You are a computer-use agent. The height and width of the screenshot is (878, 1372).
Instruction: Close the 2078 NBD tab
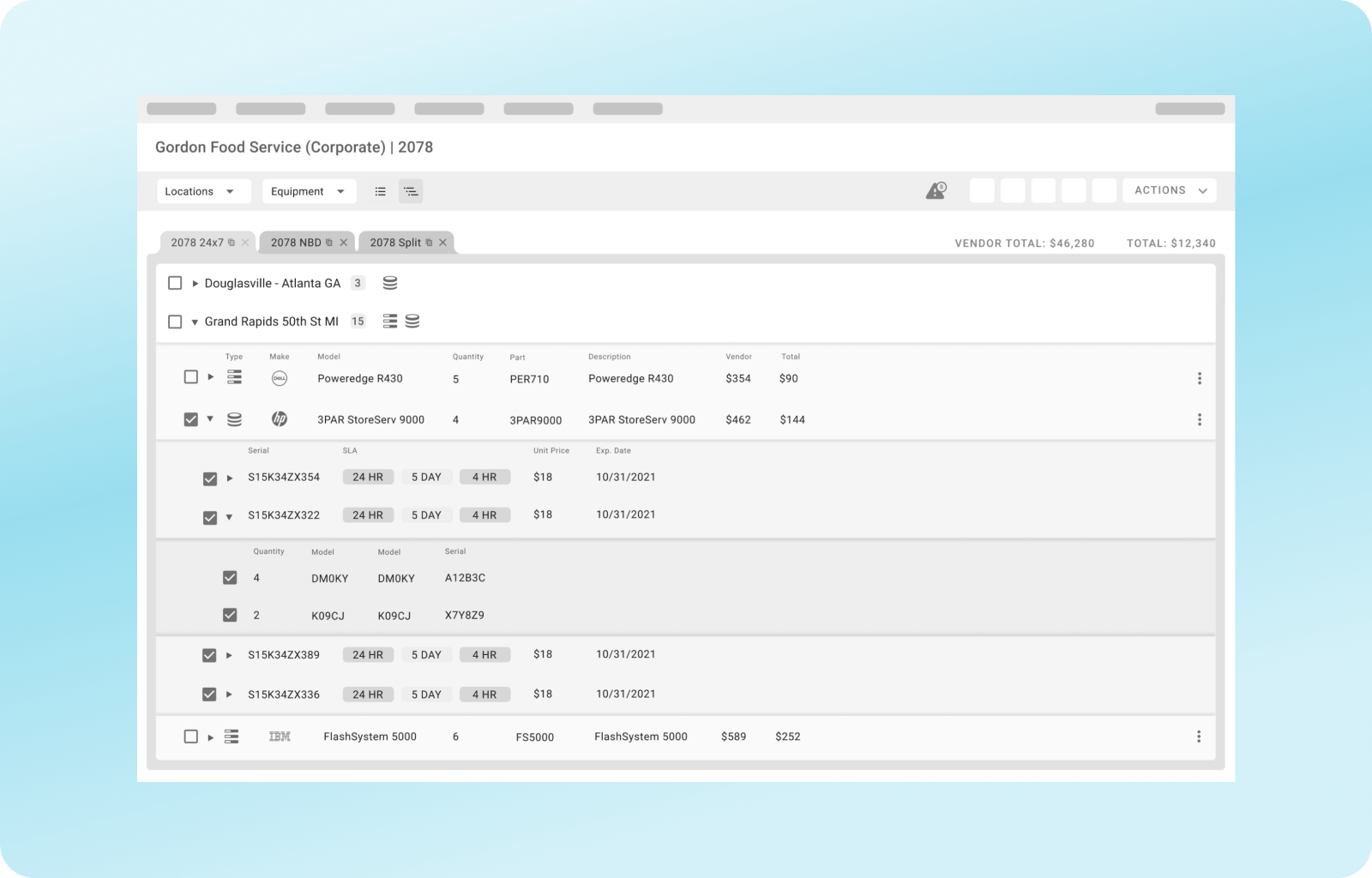344,243
